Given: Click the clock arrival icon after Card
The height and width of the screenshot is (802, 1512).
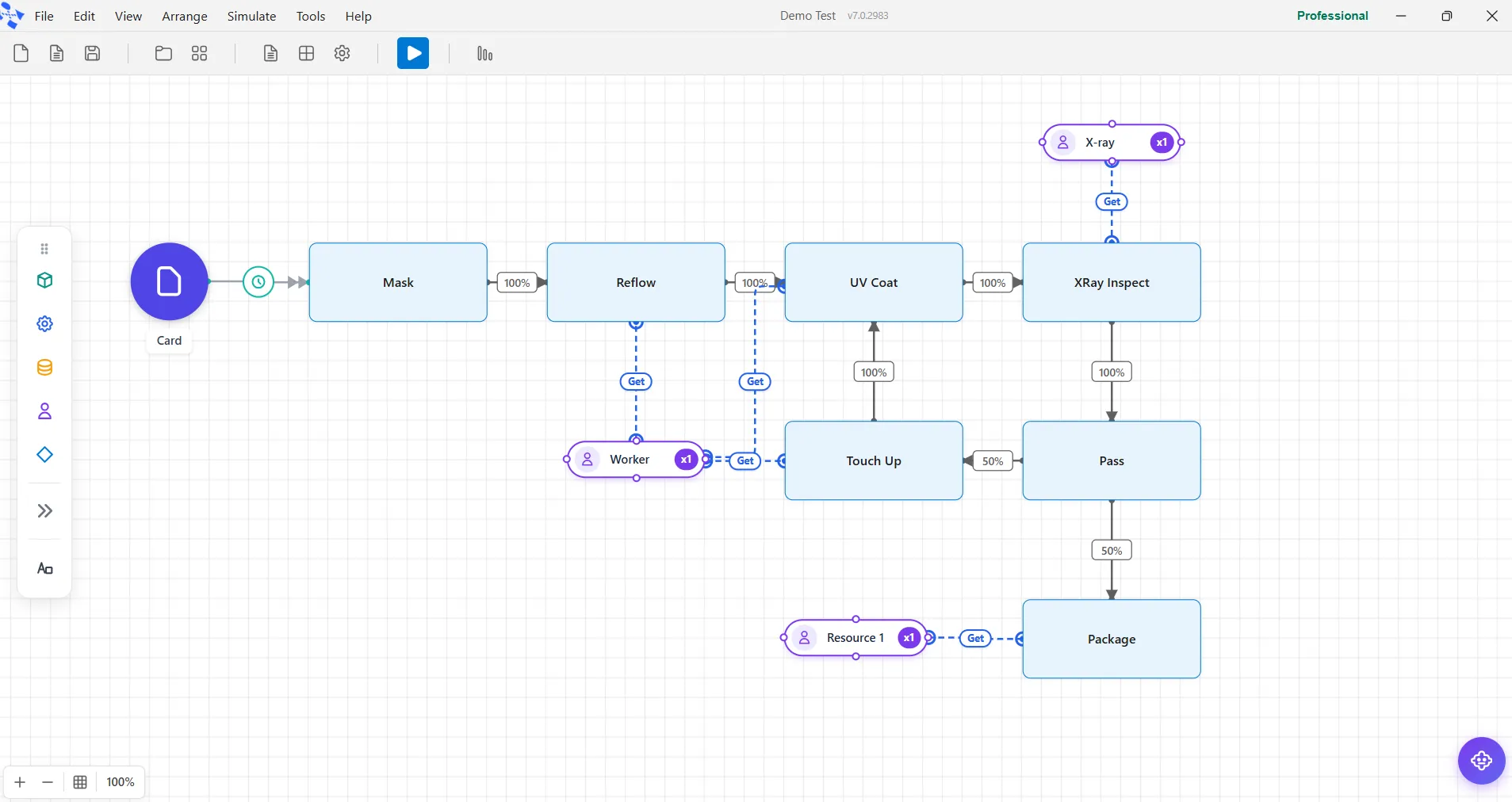Looking at the screenshot, I should (x=258, y=282).
